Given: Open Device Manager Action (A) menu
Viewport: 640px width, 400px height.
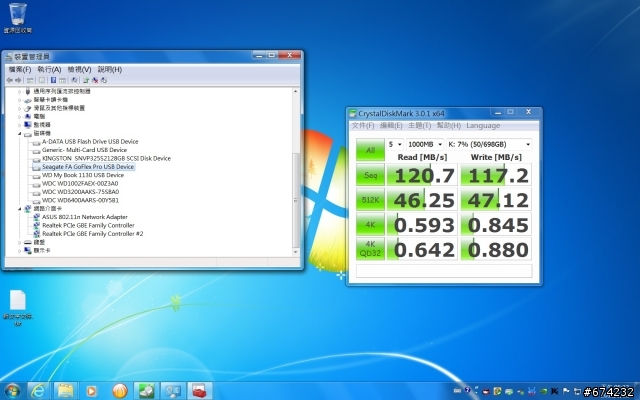Looking at the screenshot, I should pos(49,69).
